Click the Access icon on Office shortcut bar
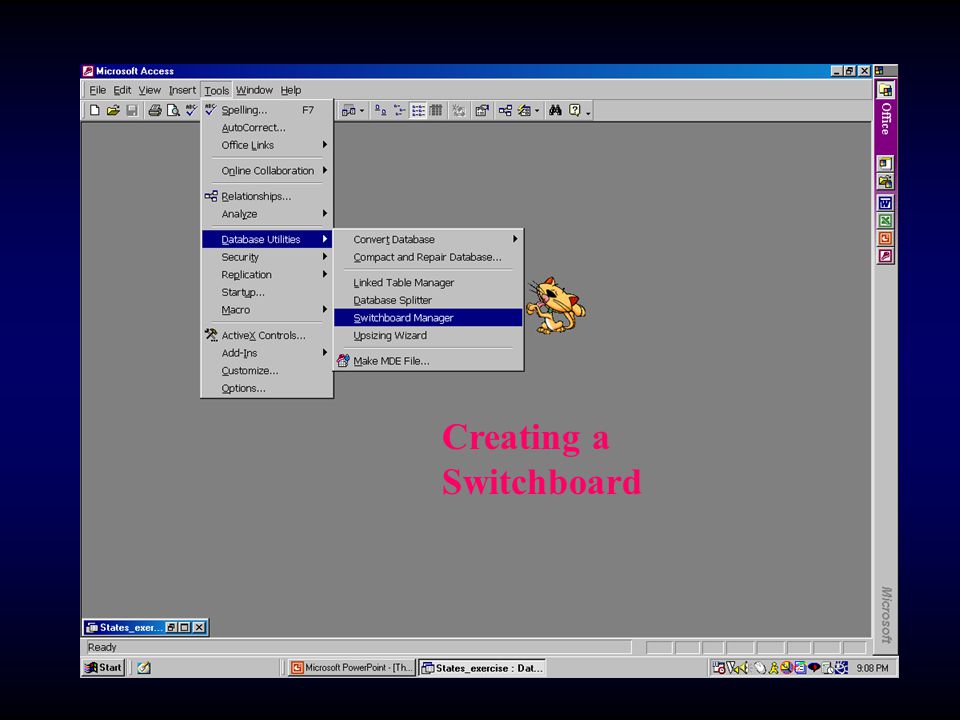Screen dimensions: 960x720 (x=885, y=256)
